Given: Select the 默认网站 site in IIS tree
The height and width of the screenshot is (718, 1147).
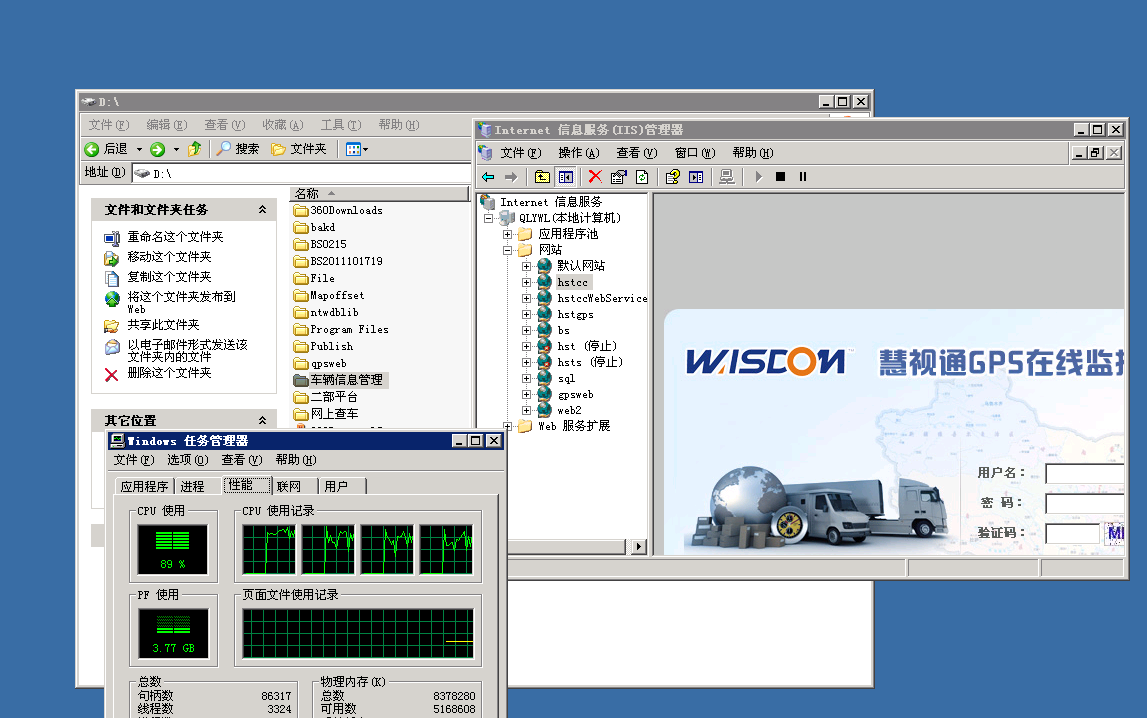Looking at the screenshot, I should click(x=581, y=265).
